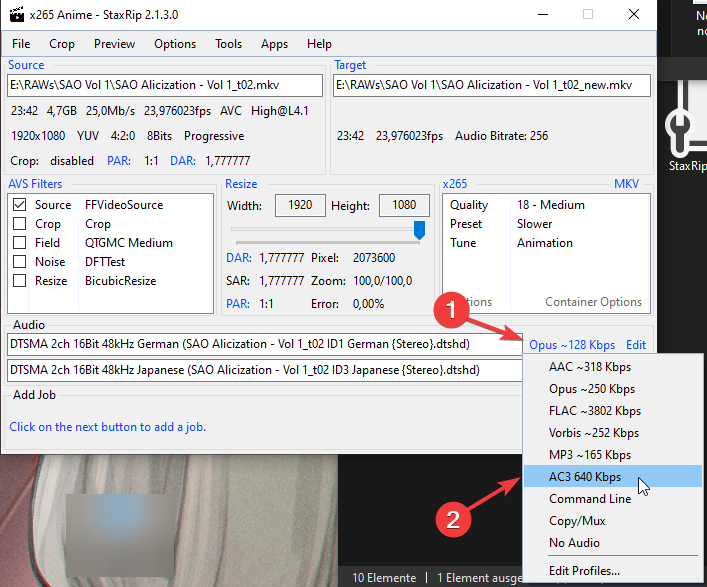Click the German audio track field
This screenshot has height=587, width=707.
[x=265, y=344]
